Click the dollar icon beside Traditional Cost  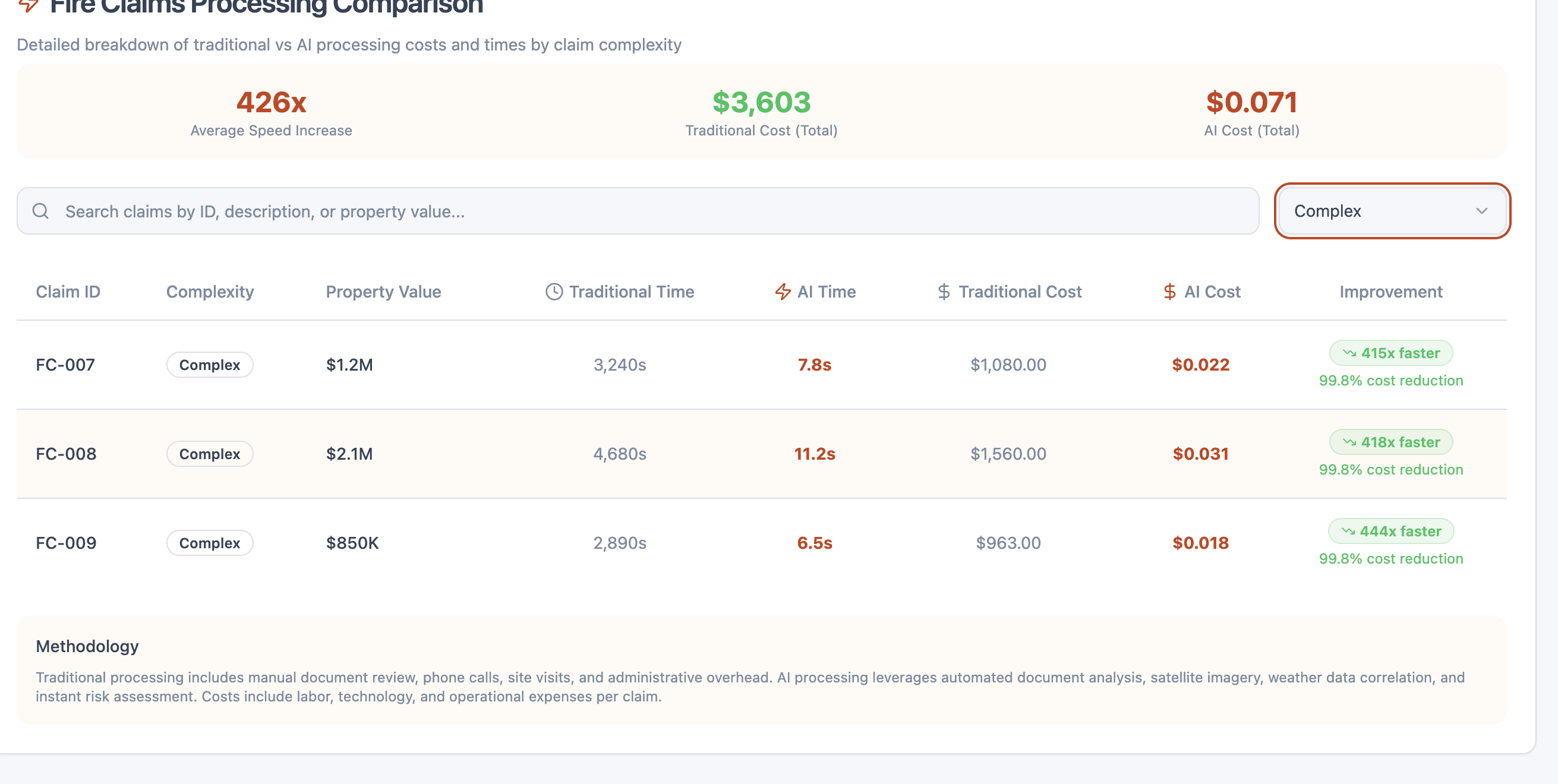click(x=944, y=292)
